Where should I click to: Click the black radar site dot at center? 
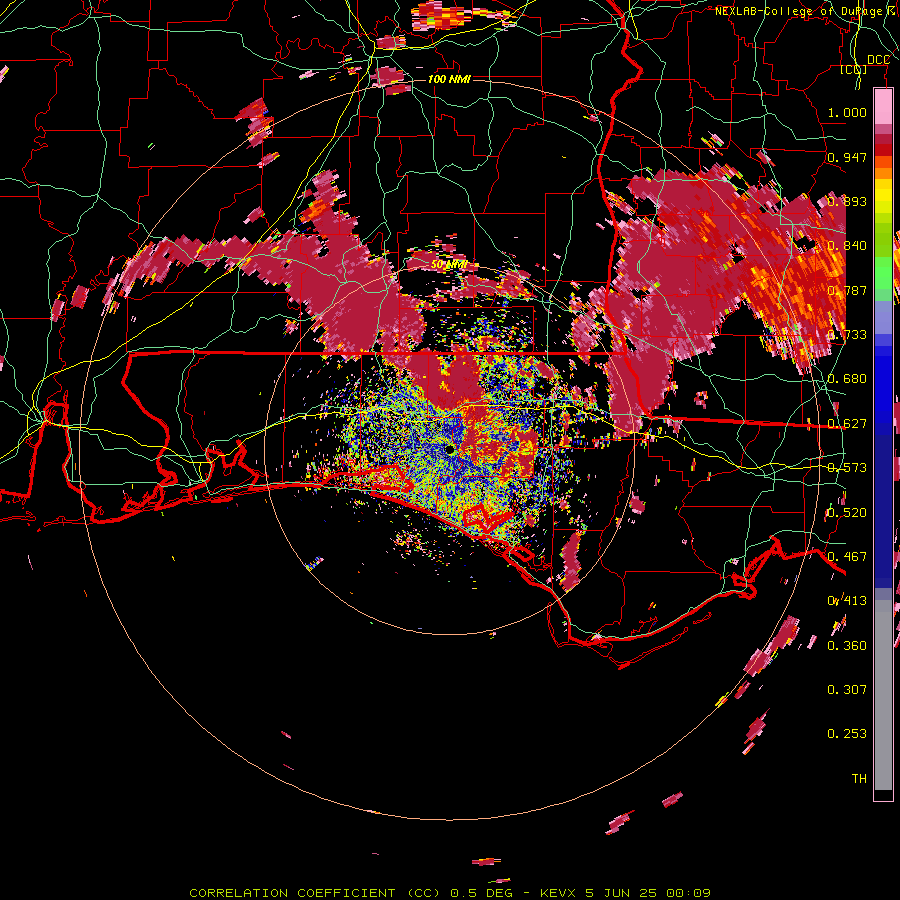click(450, 449)
